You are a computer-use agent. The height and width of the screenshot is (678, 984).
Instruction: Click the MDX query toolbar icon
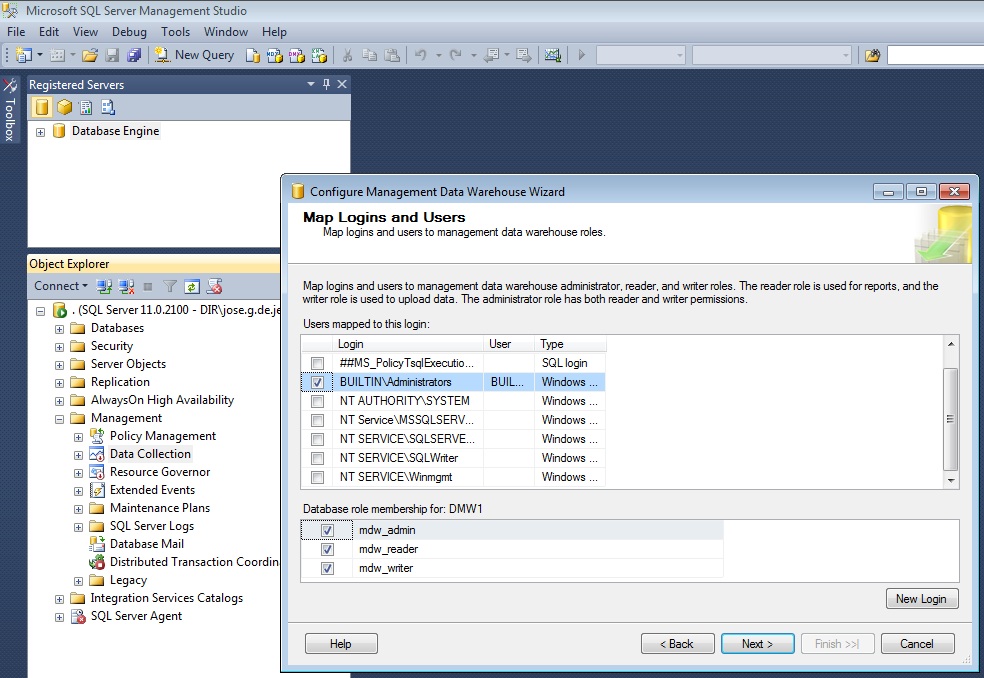pyautogui.click(x=274, y=55)
